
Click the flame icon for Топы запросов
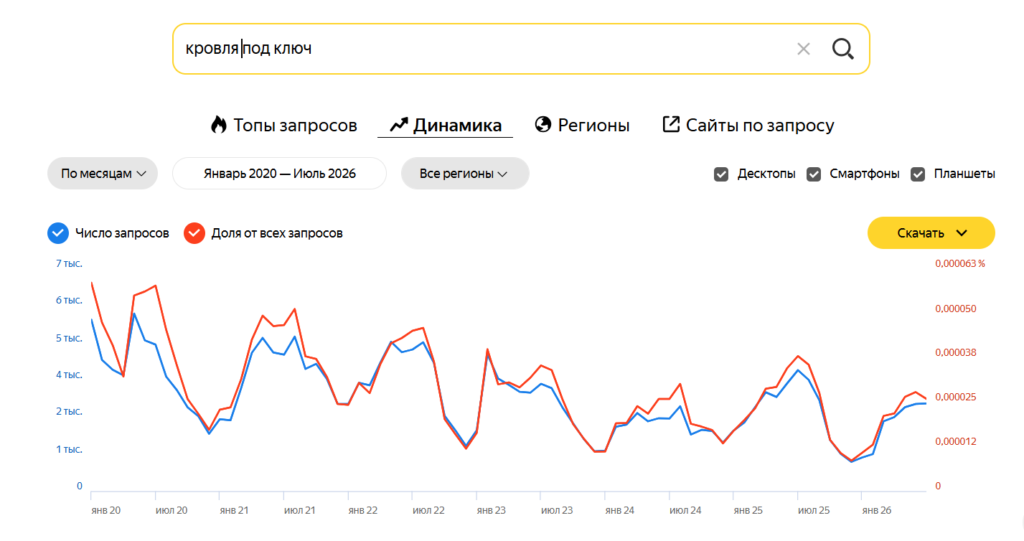click(x=218, y=124)
